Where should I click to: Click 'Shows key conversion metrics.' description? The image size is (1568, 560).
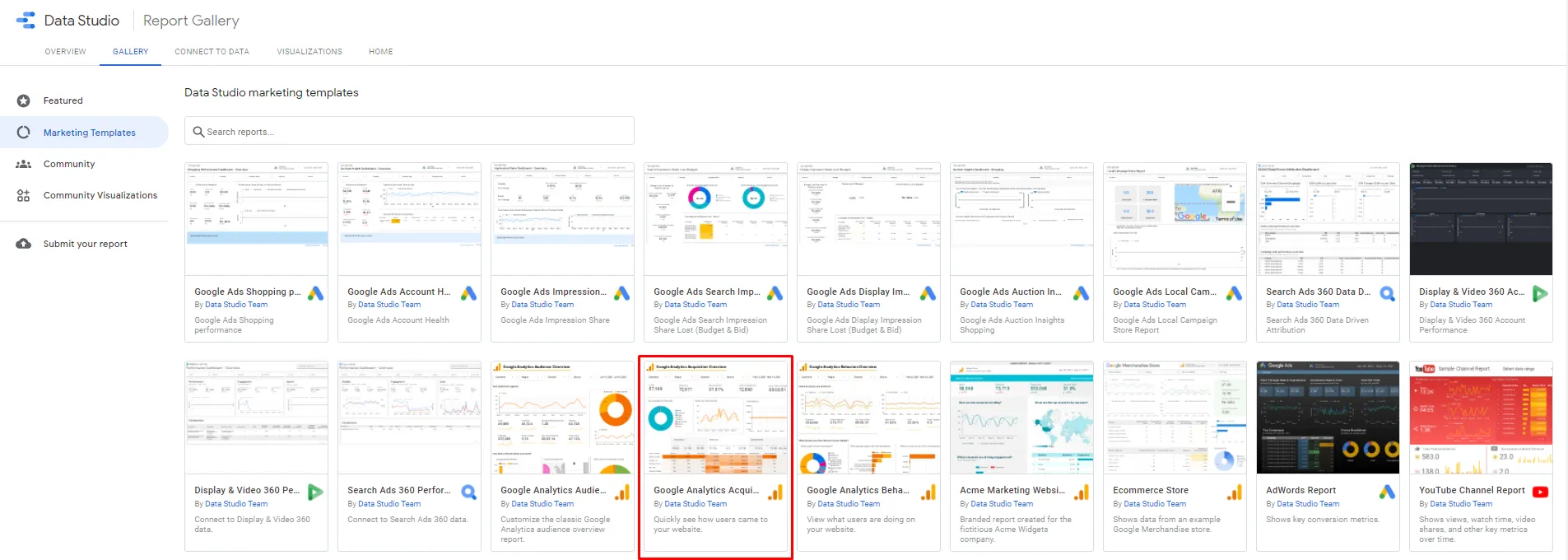[x=1323, y=520]
